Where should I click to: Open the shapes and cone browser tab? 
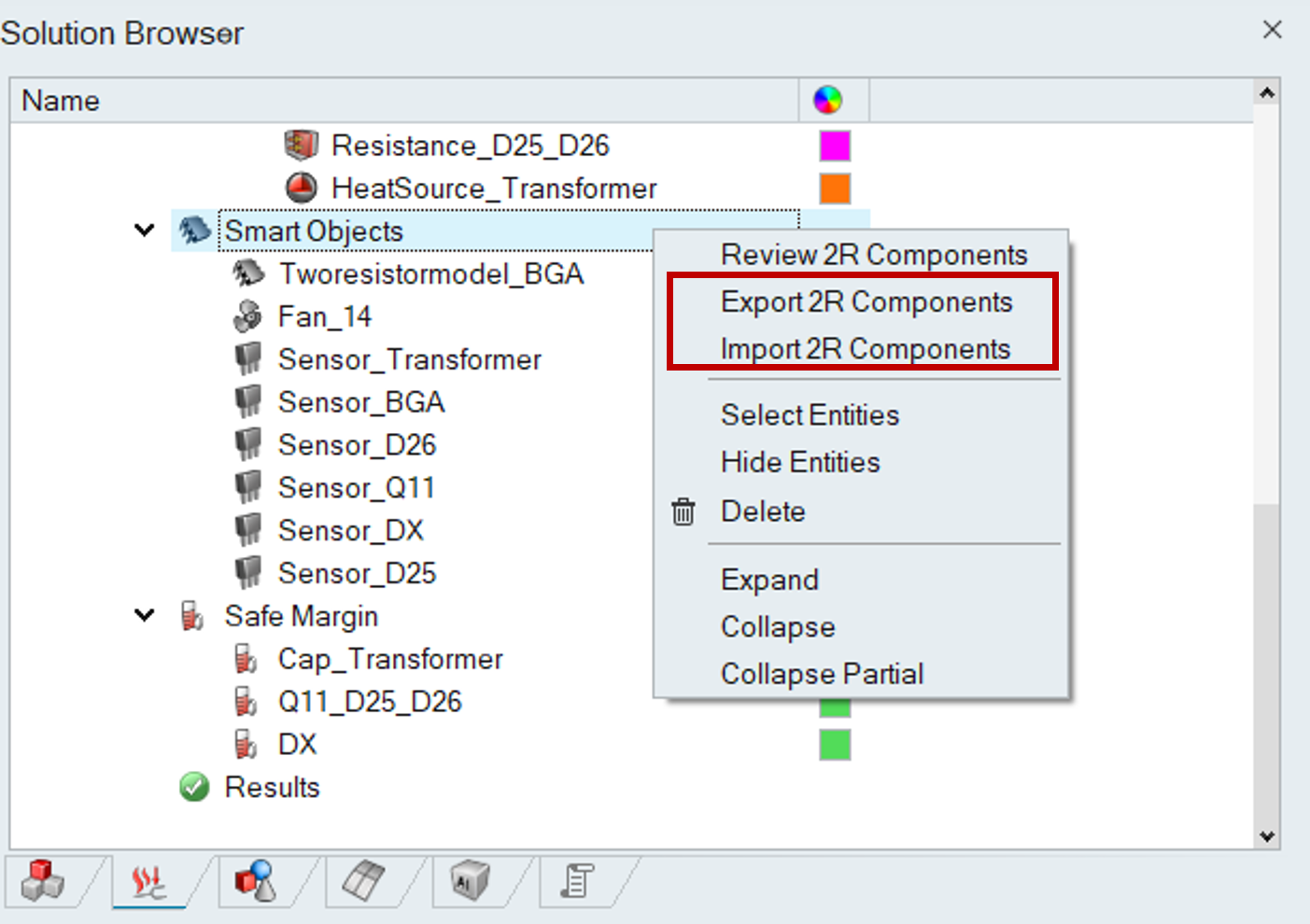[256, 881]
